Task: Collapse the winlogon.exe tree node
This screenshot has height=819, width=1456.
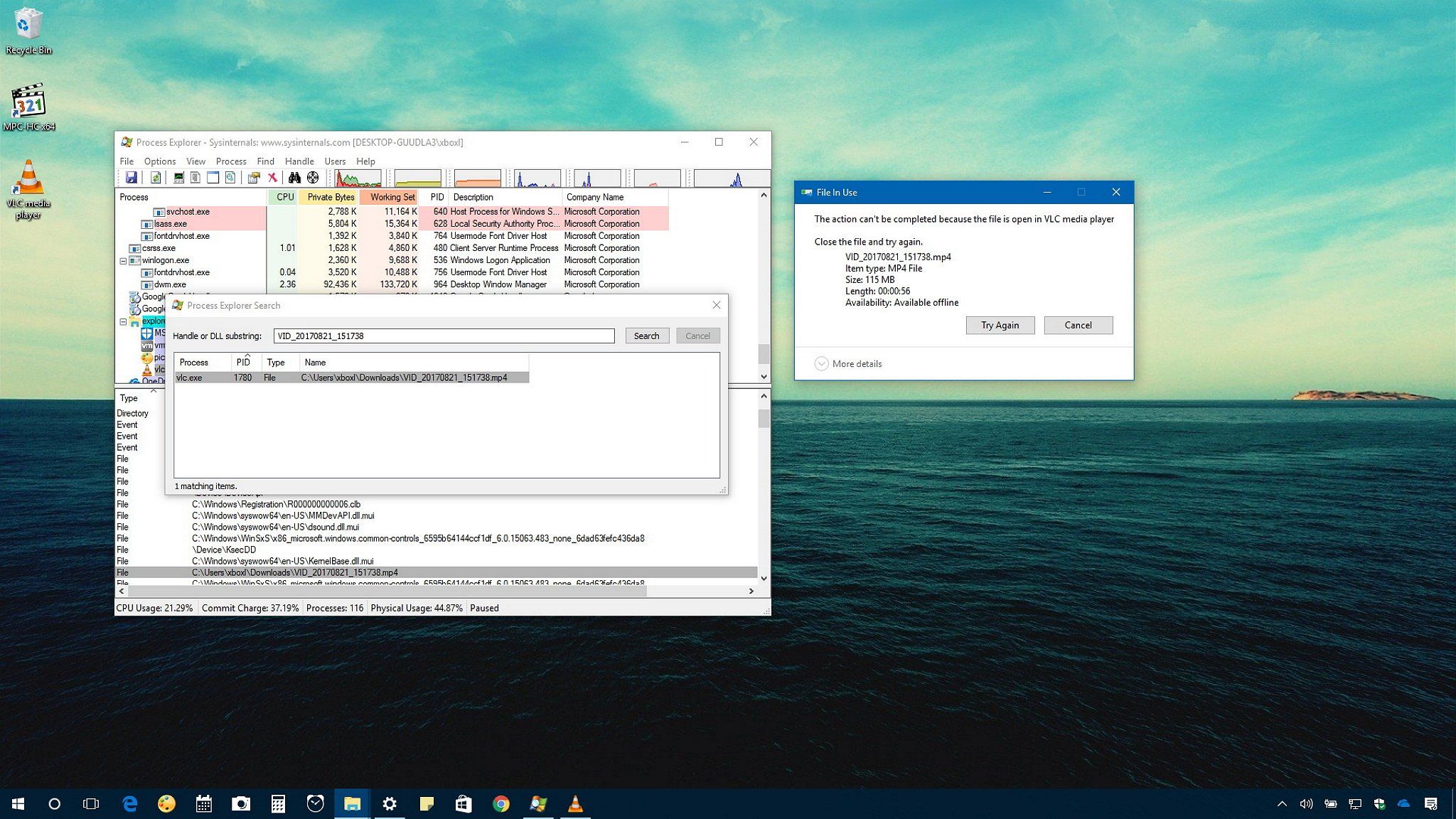Action: tap(123, 260)
